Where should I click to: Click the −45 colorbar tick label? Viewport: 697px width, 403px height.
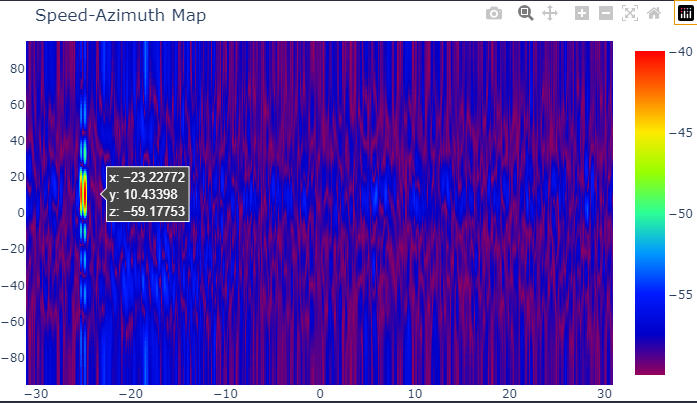click(681, 133)
